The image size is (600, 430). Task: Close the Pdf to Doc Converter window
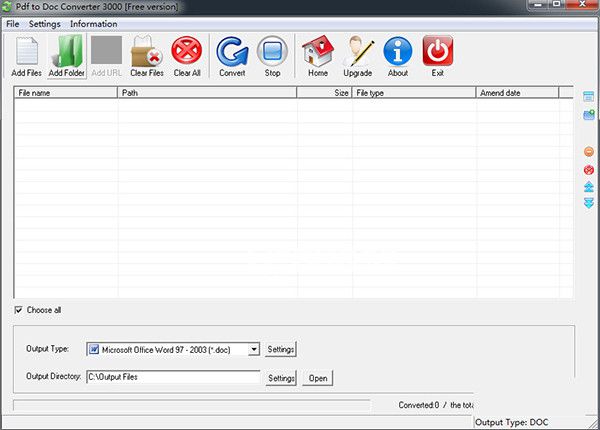(x=582, y=4)
